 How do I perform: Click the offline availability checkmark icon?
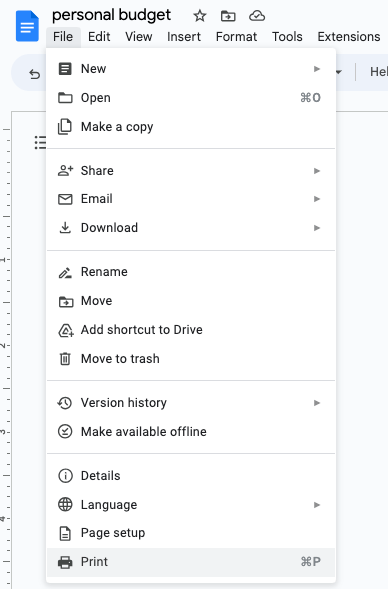(x=65, y=431)
